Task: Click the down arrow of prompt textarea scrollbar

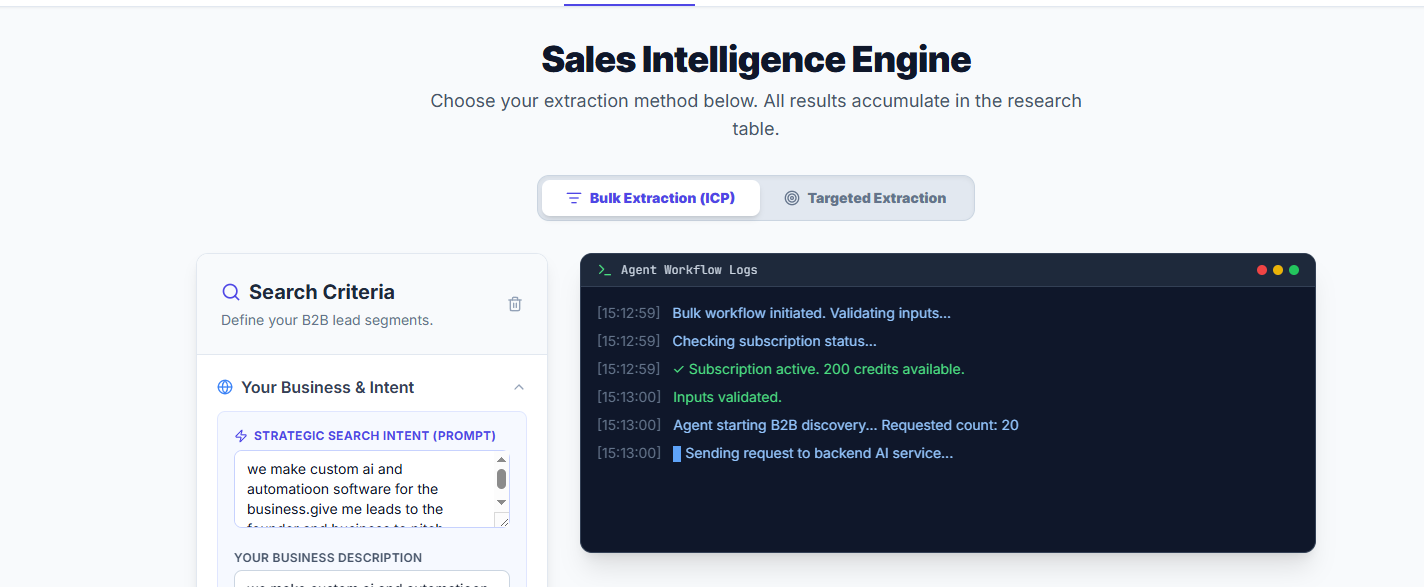Action: [502, 502]
